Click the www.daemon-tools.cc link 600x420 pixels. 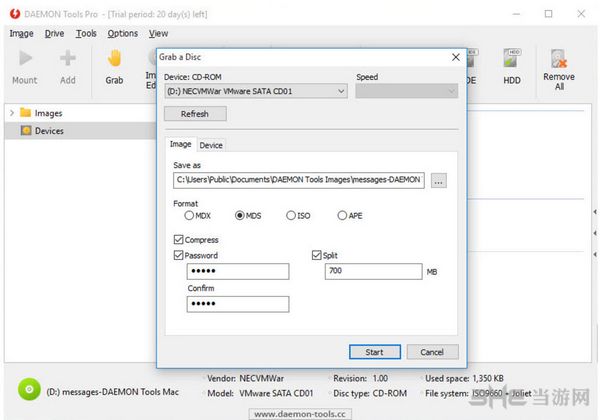(300, 414)
